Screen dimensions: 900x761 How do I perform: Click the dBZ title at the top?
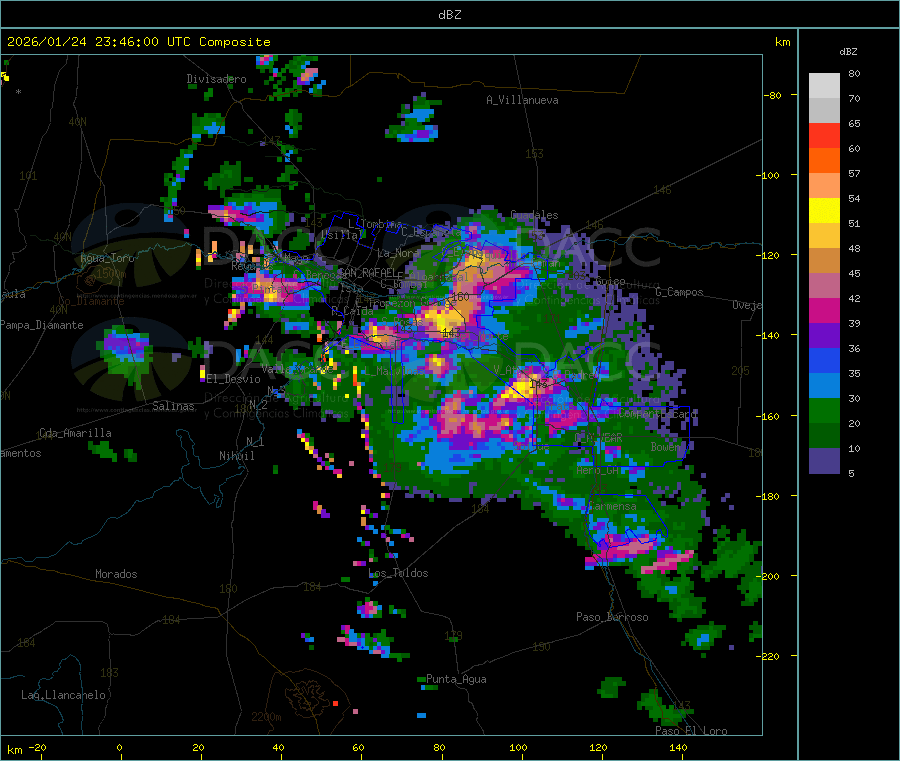pos(449,15)
